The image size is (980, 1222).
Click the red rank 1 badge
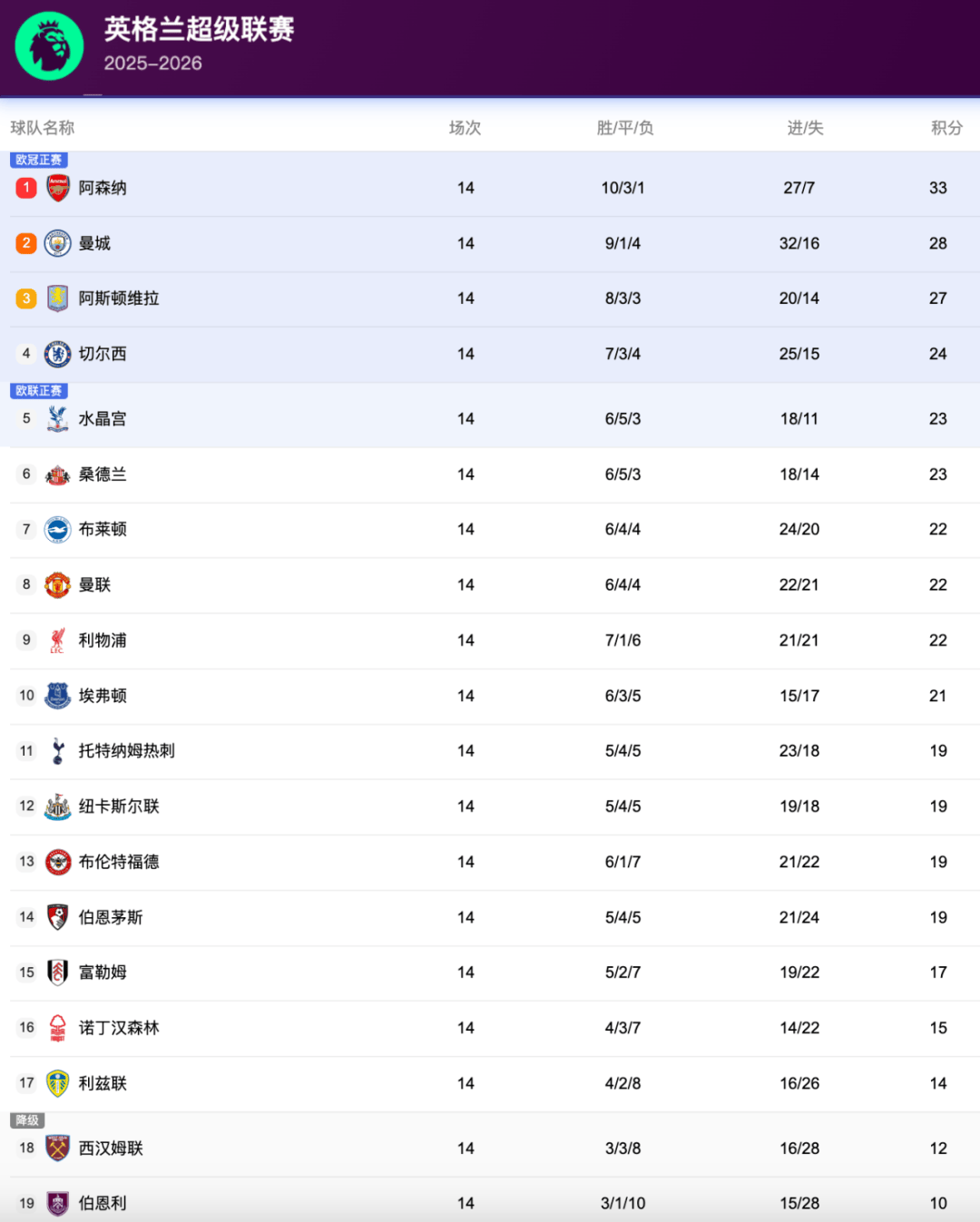pos(26,188)
